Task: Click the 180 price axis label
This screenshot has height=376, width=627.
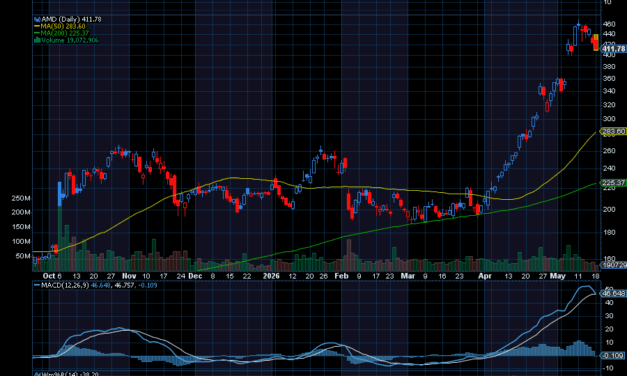Action: click(609, 232)
